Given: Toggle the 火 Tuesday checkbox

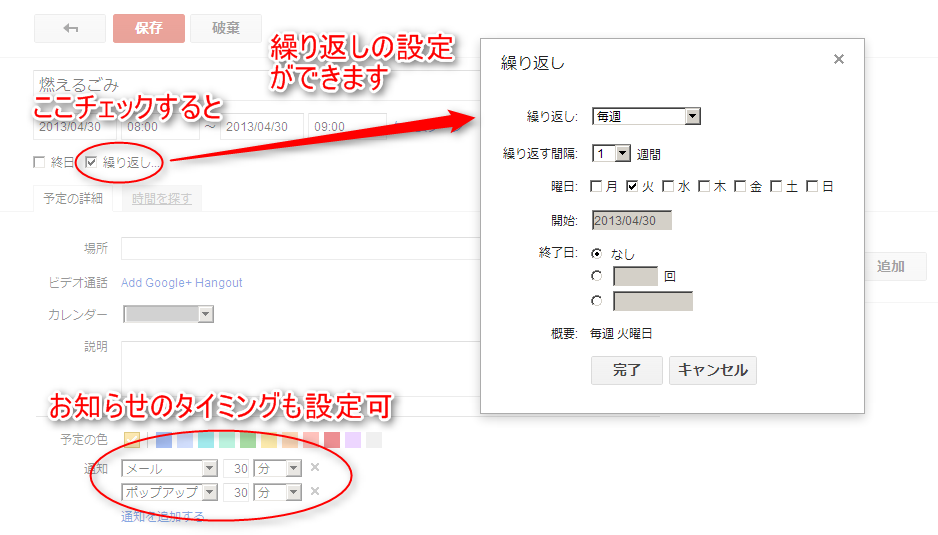Looking at the screenshot, I should pyautogui.click(x=632, y=186).
